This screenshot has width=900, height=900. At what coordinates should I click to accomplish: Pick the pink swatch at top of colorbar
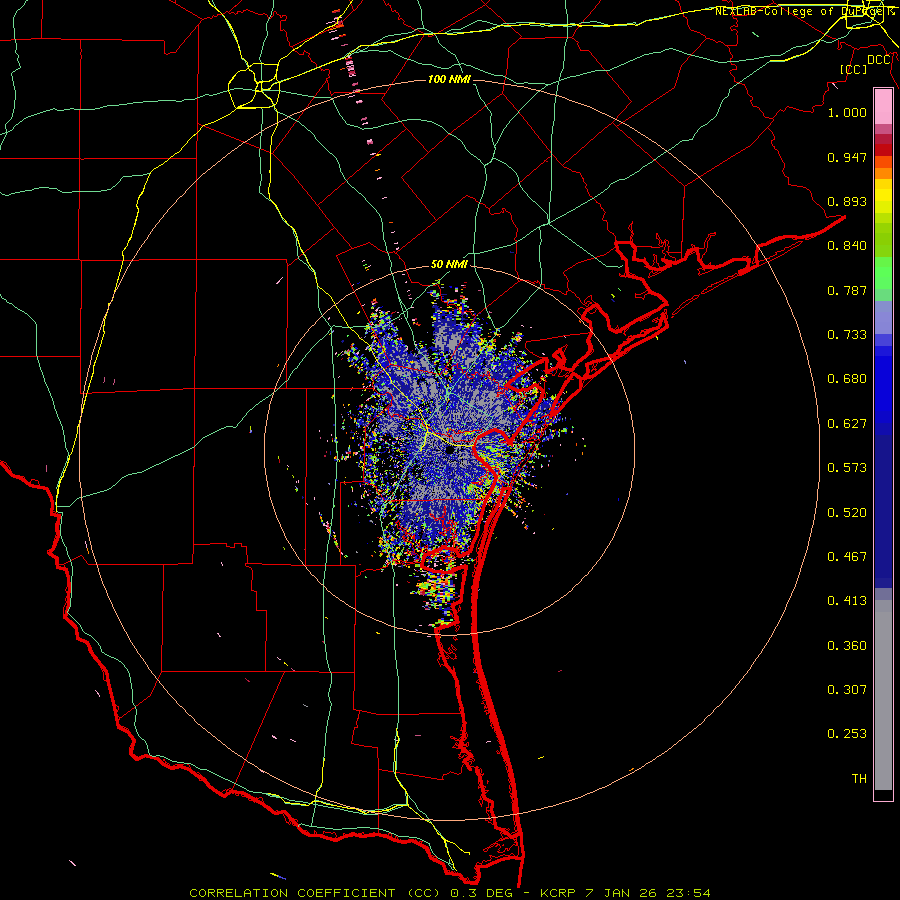pos(883,107)
